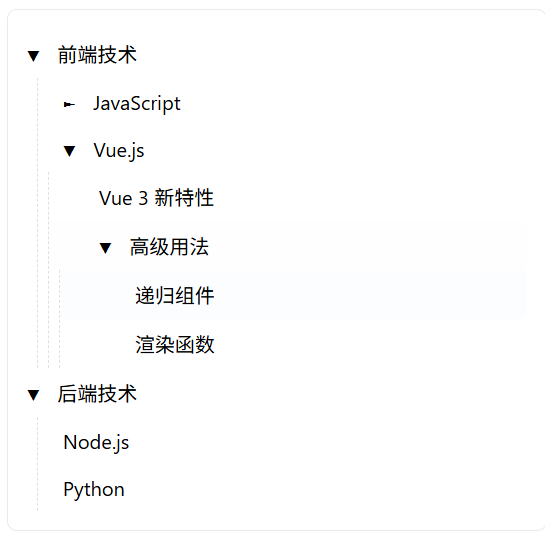
Task: Collapse the Vue.js node arrow
Action: (69, 151)
